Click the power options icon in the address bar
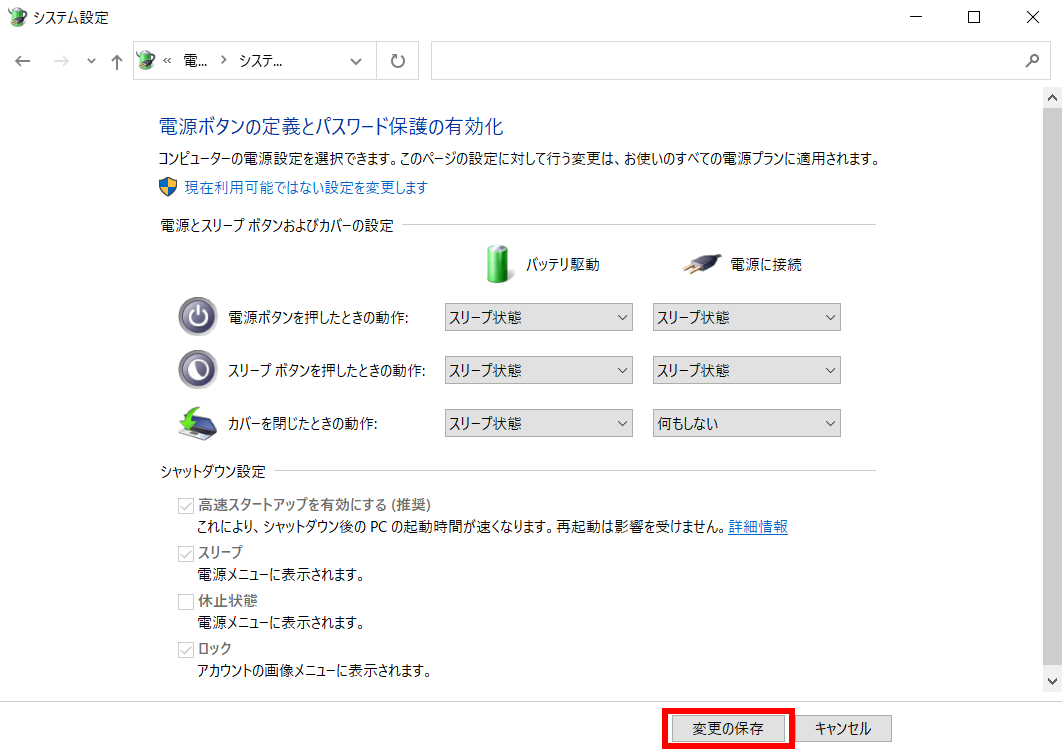1062x755 pixels. (146, 60)
